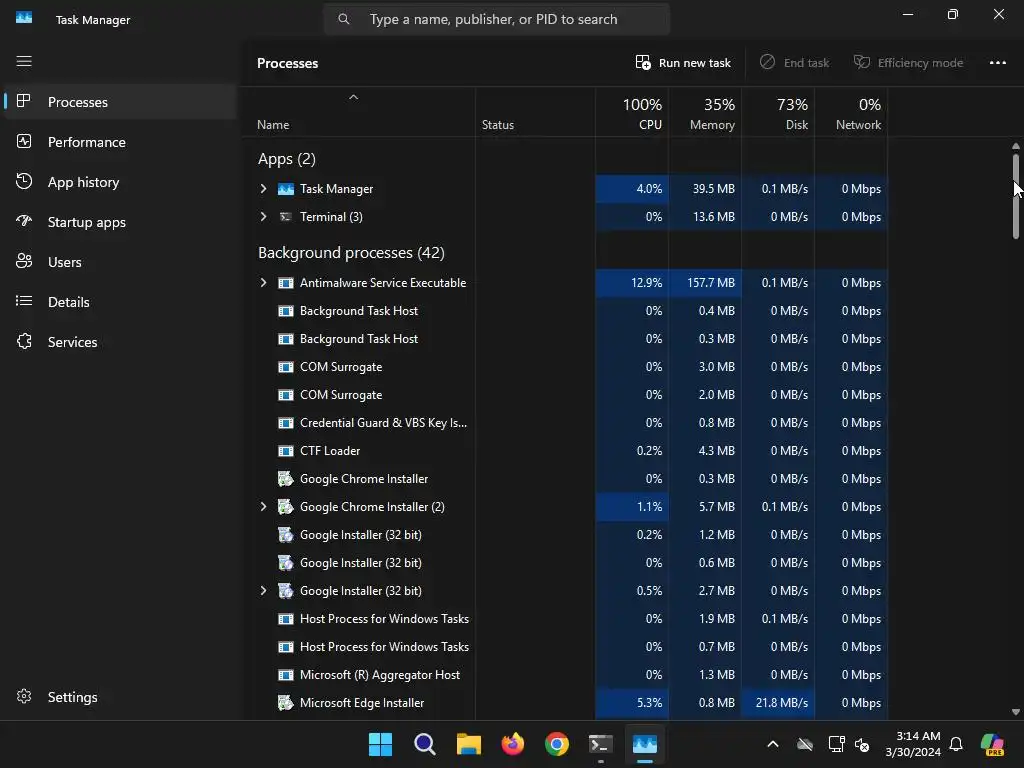This screenshot has height=768, width=1024.
Task: Show hidden system tray icons
Action: click(x=773, y=744)
